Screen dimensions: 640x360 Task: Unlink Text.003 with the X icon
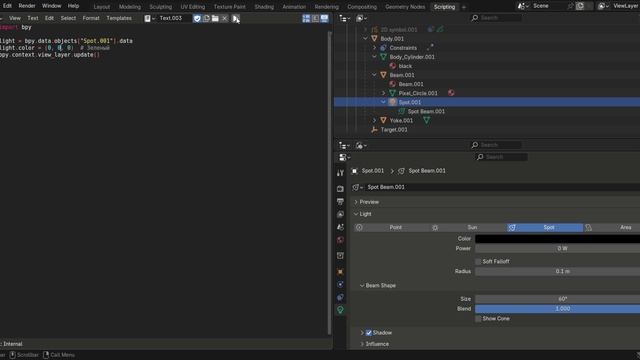click(224, 18)
